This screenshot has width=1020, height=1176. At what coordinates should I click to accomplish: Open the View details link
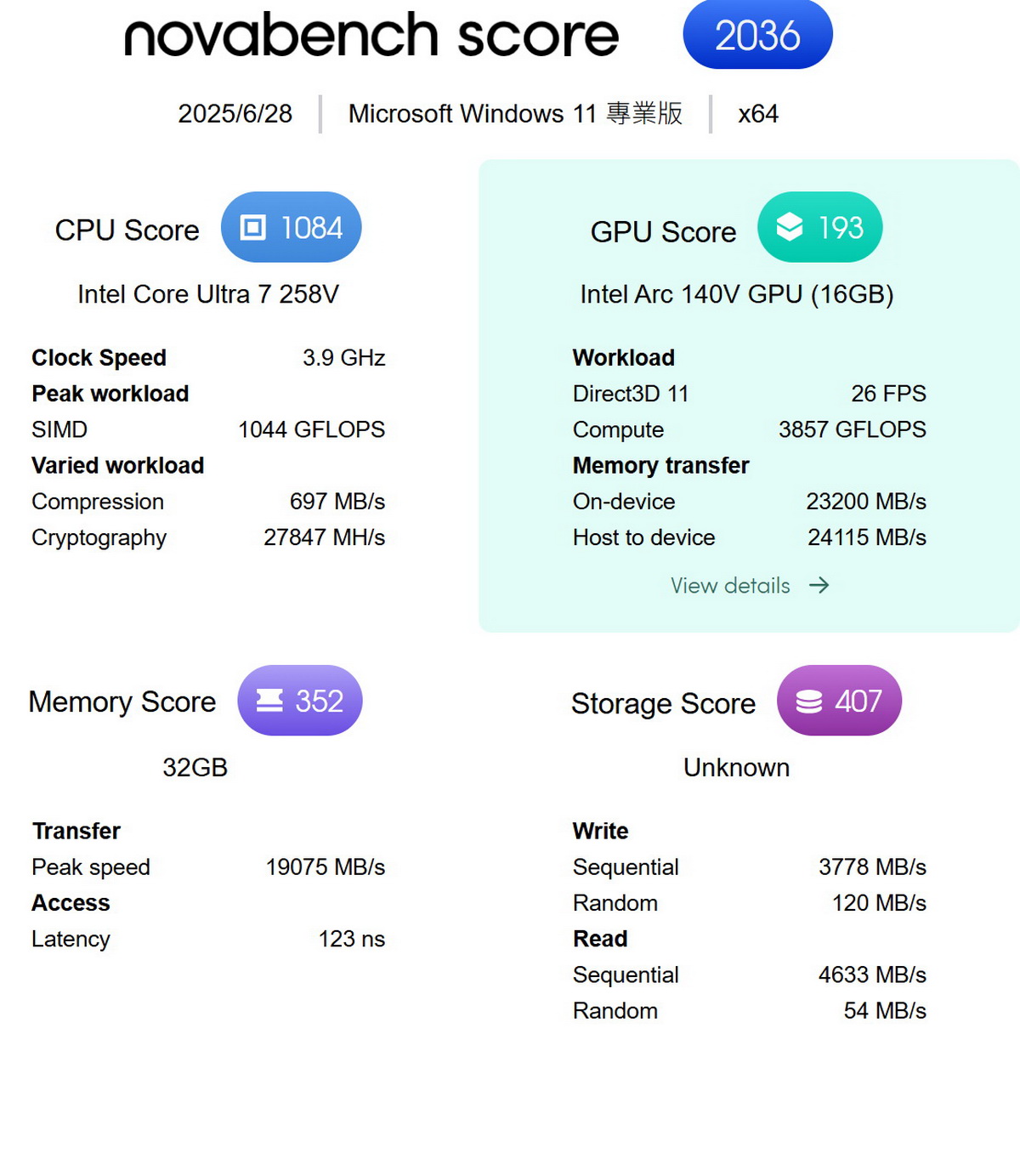pyautogui.click(x=730, y=585)
